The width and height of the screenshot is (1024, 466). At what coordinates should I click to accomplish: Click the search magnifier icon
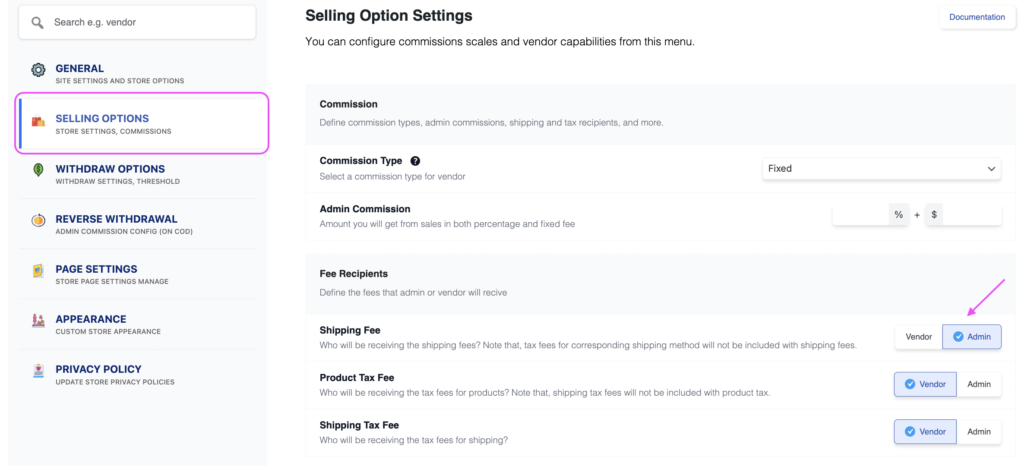coord(38,22)
